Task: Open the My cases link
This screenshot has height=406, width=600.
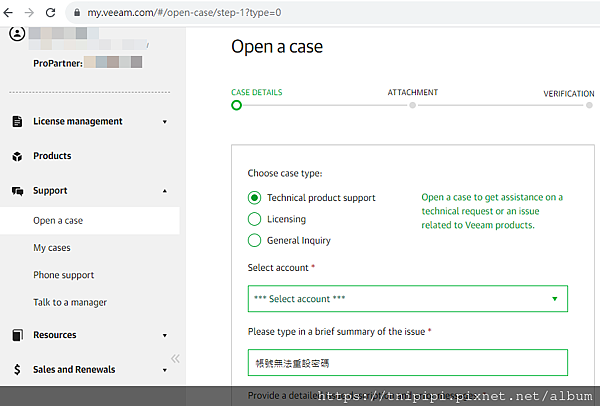Action: (x=52, y=248)
